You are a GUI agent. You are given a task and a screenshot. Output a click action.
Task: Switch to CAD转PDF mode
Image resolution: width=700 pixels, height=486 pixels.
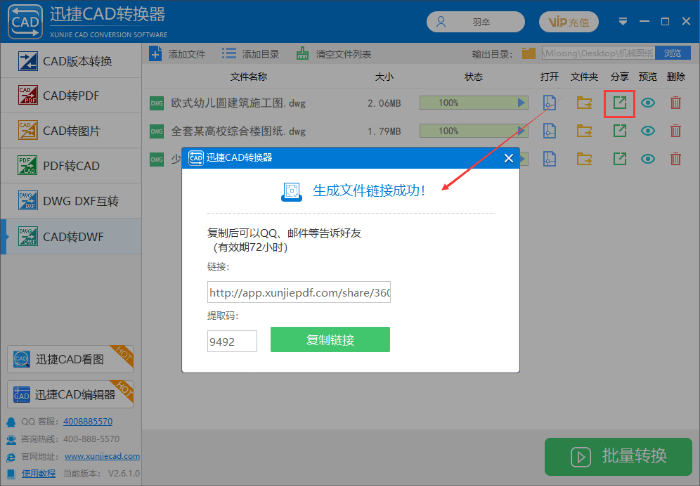tap(71, 96)
